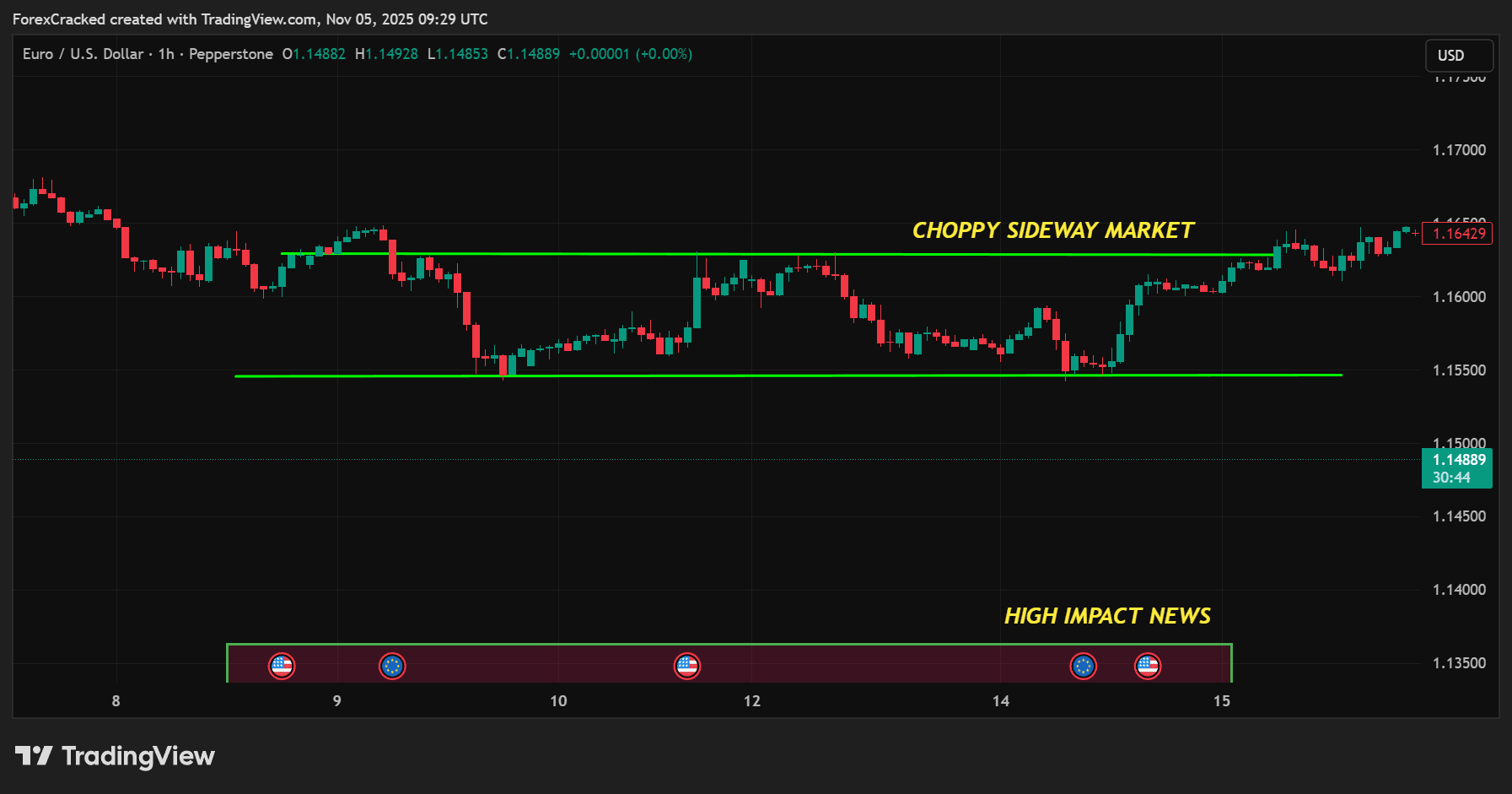
Task: Click the US flag event marker below the "12" label
Action: pyautogui.click(x=687, y=666)
